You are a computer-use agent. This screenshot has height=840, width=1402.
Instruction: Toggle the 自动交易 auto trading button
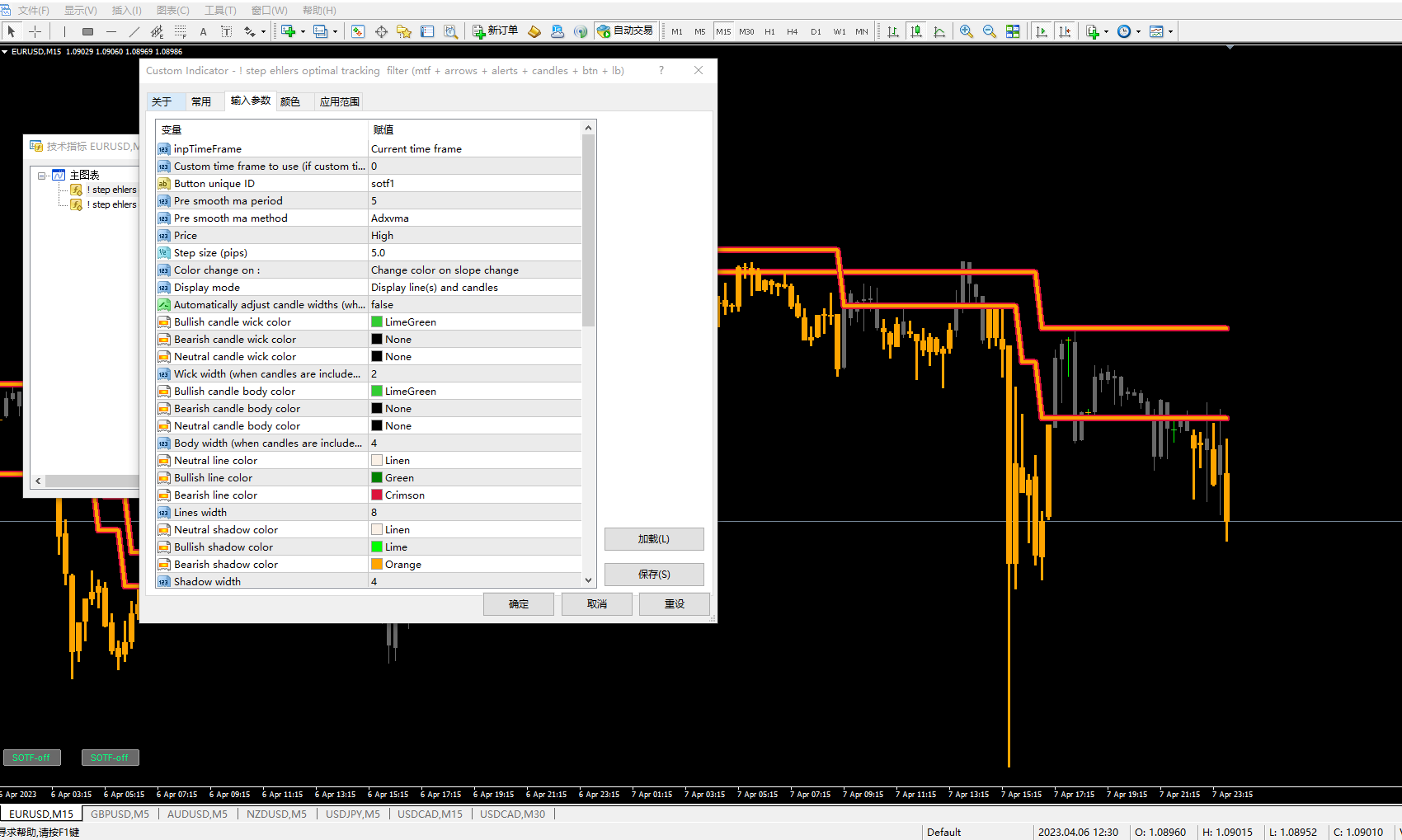[625, 31]
